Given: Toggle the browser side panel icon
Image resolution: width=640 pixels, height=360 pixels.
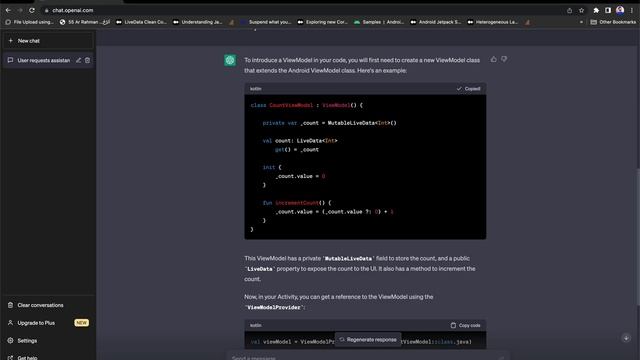Looking at the screenshot, I should [x=608, y=11].
